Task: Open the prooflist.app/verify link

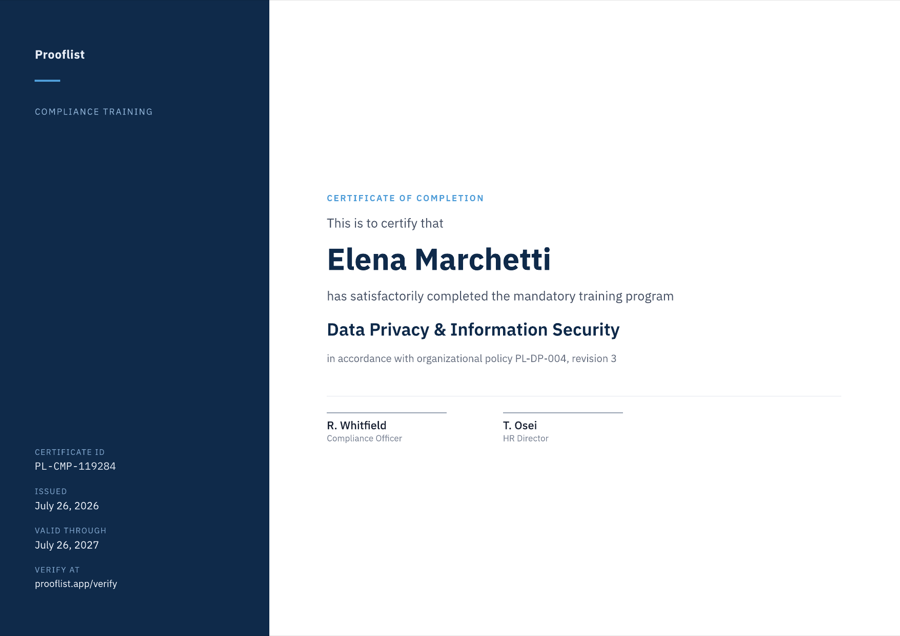Action: (76, 584)
